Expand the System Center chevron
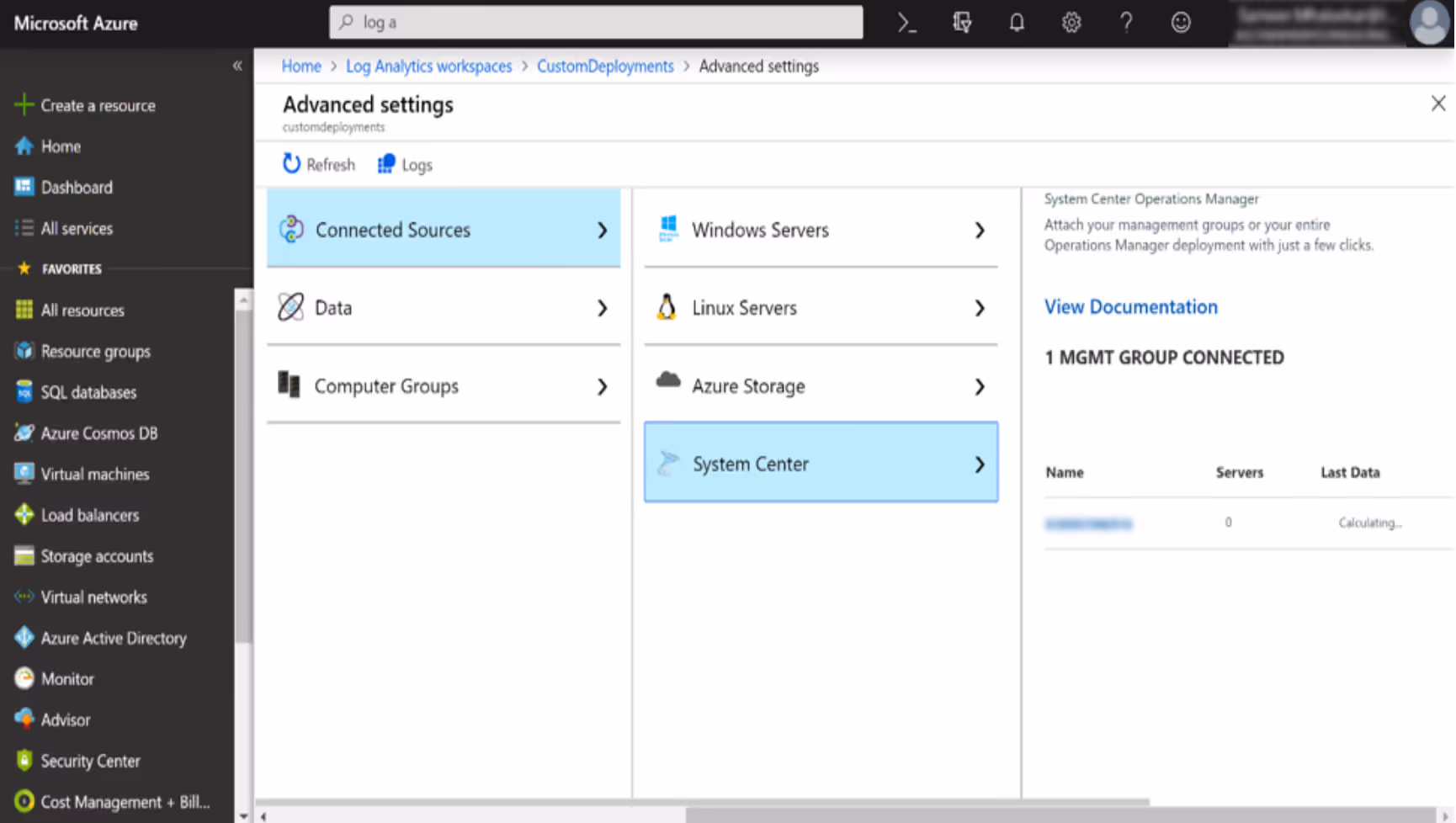 pos(980,464)
